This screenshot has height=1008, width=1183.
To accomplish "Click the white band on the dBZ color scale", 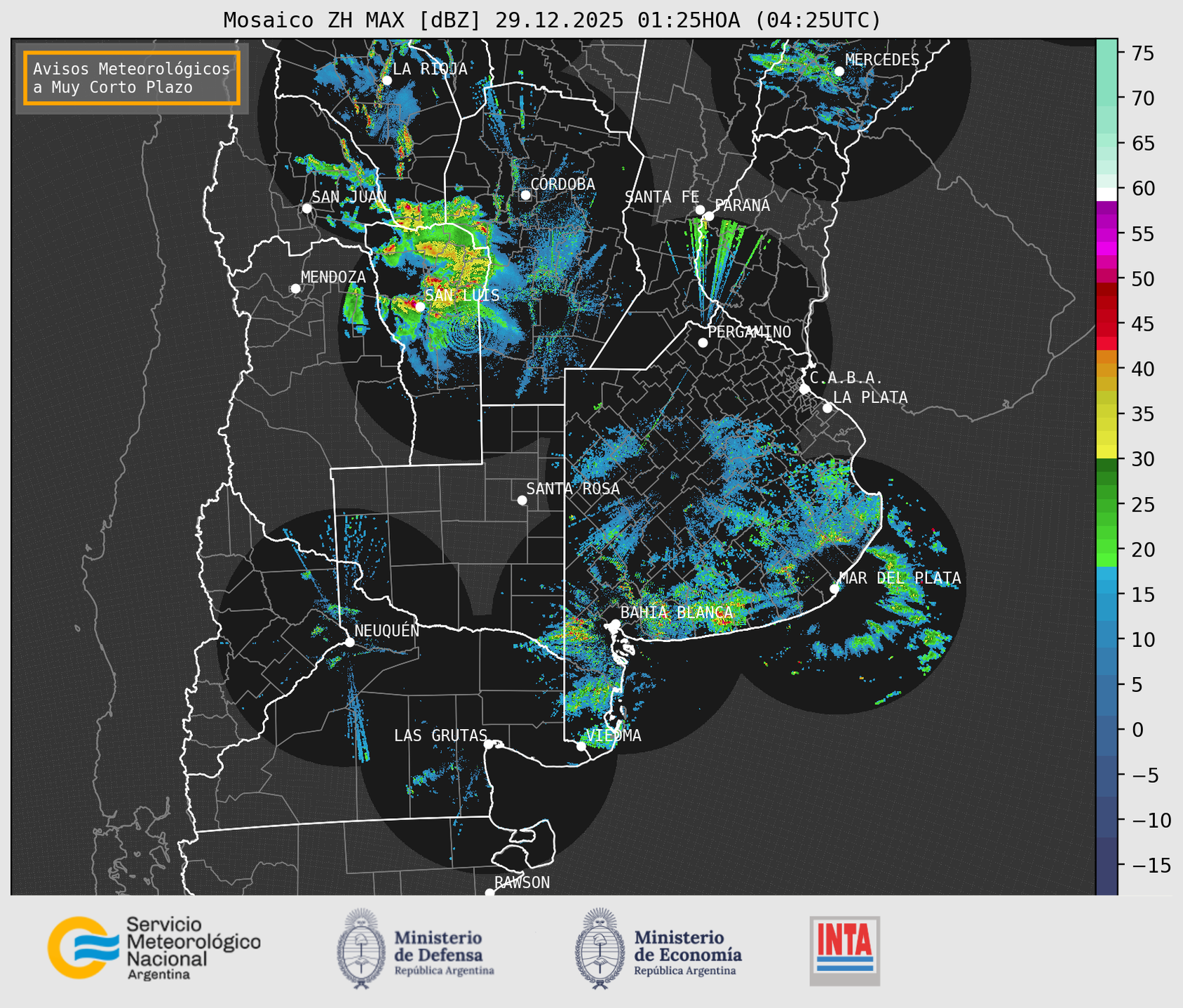I will pos(1107,193).
